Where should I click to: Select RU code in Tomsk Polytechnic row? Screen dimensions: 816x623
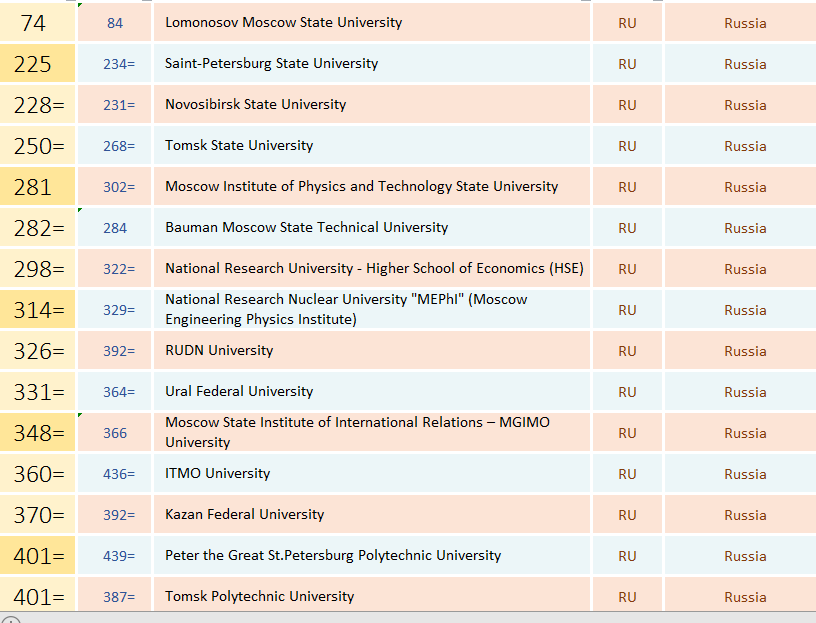point(627,594)
